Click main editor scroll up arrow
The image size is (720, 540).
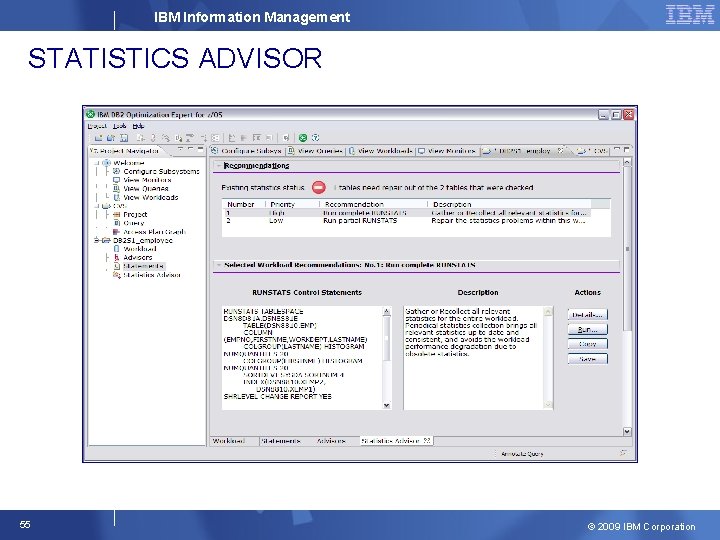[x=627, y=163]
